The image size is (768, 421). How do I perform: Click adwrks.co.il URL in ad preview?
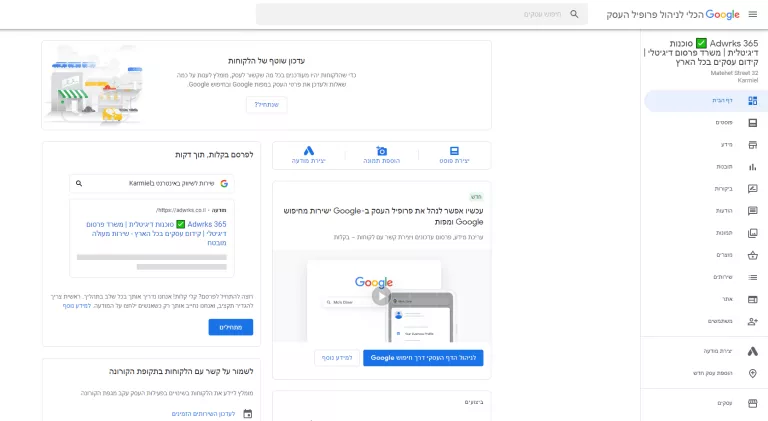coord(181,210)
